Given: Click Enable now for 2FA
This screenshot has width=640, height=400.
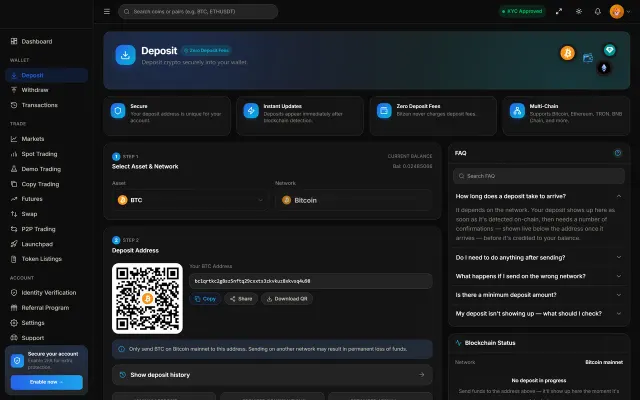Looking at the screenshot, I should [x=47, y=382].
